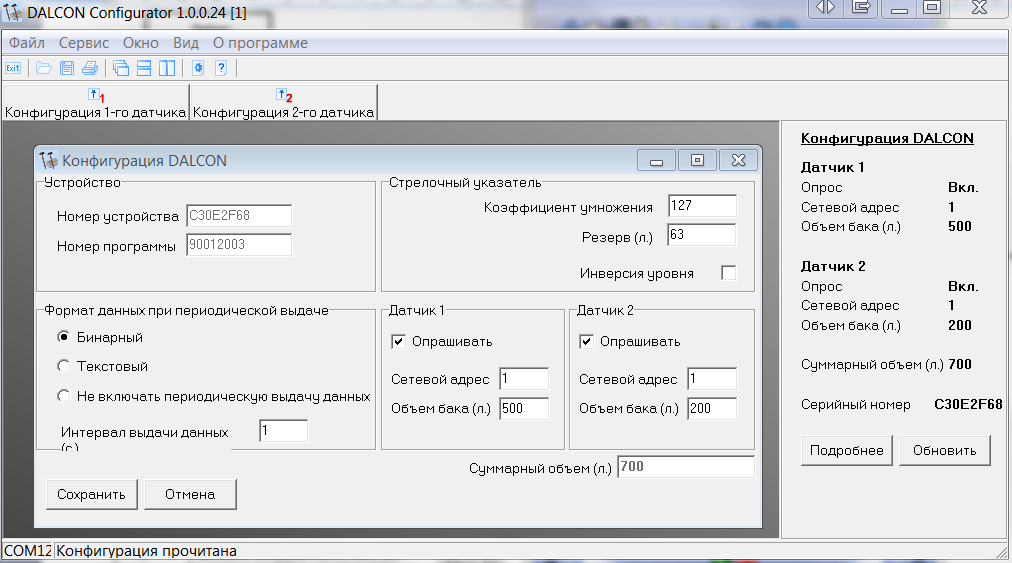Click the Сохранить button
The image size is (1012, 563).
(x=92, y=495)
